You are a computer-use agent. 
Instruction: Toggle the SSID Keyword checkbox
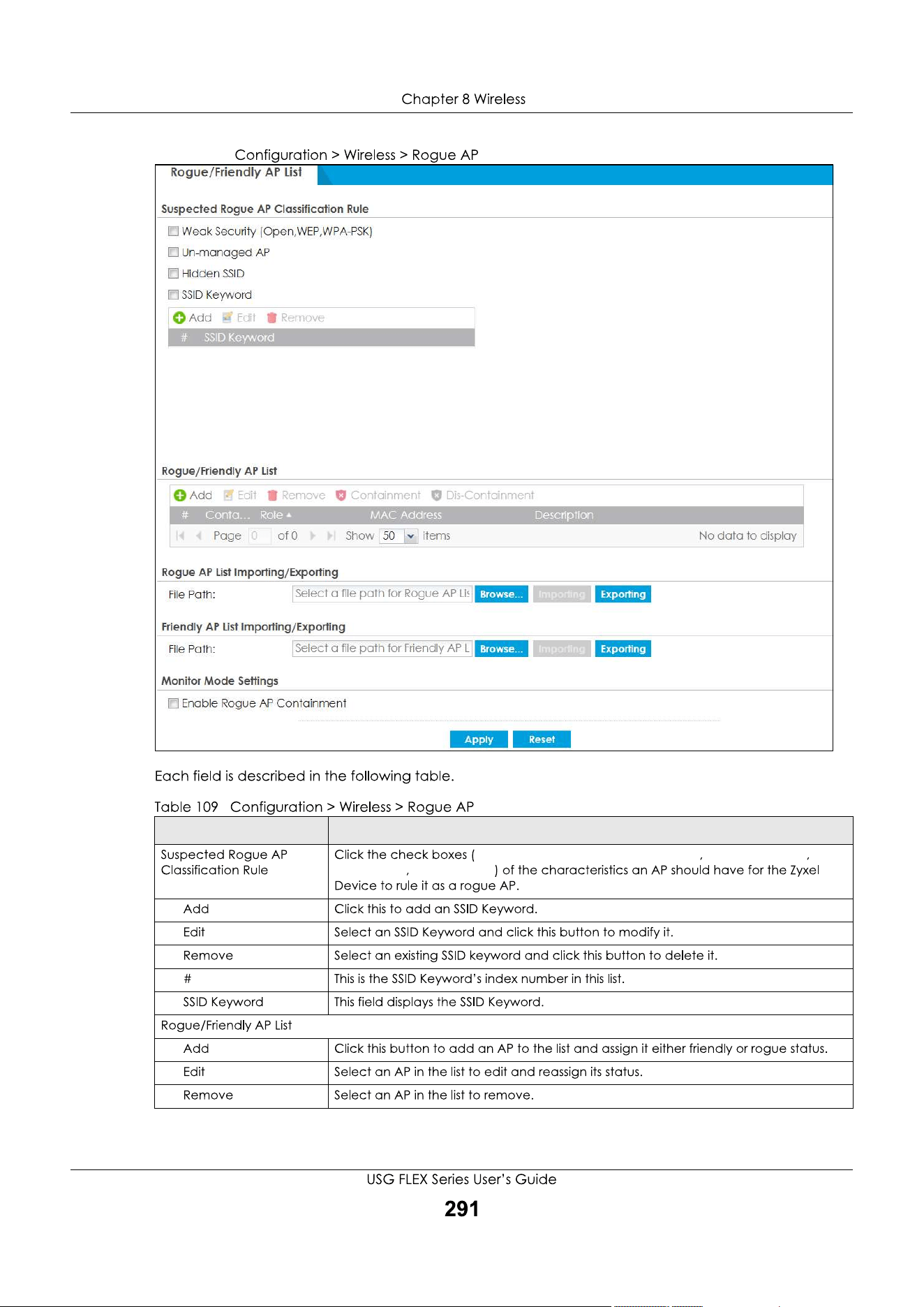173,295
